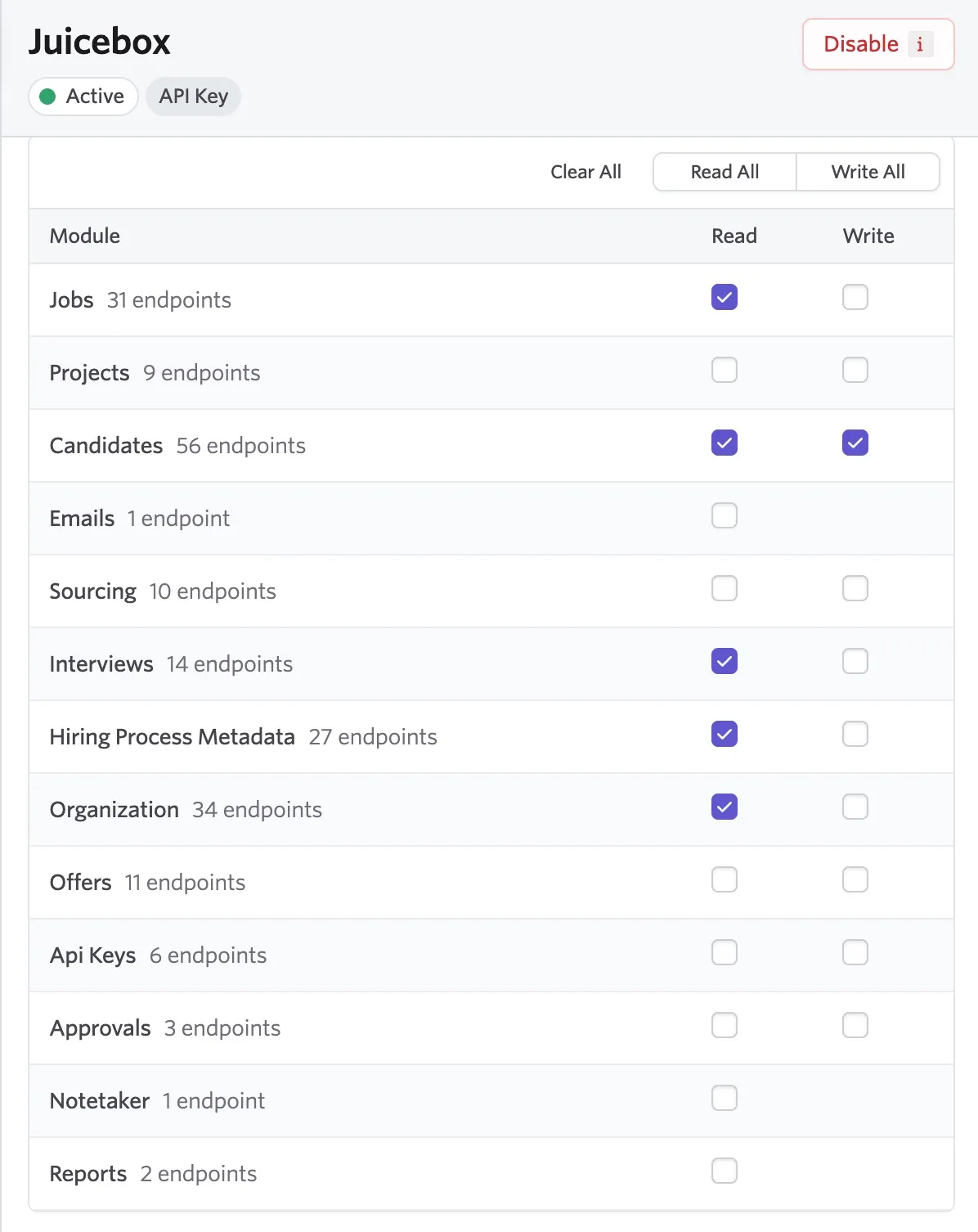Click the Clear All button

click(585, 172)
